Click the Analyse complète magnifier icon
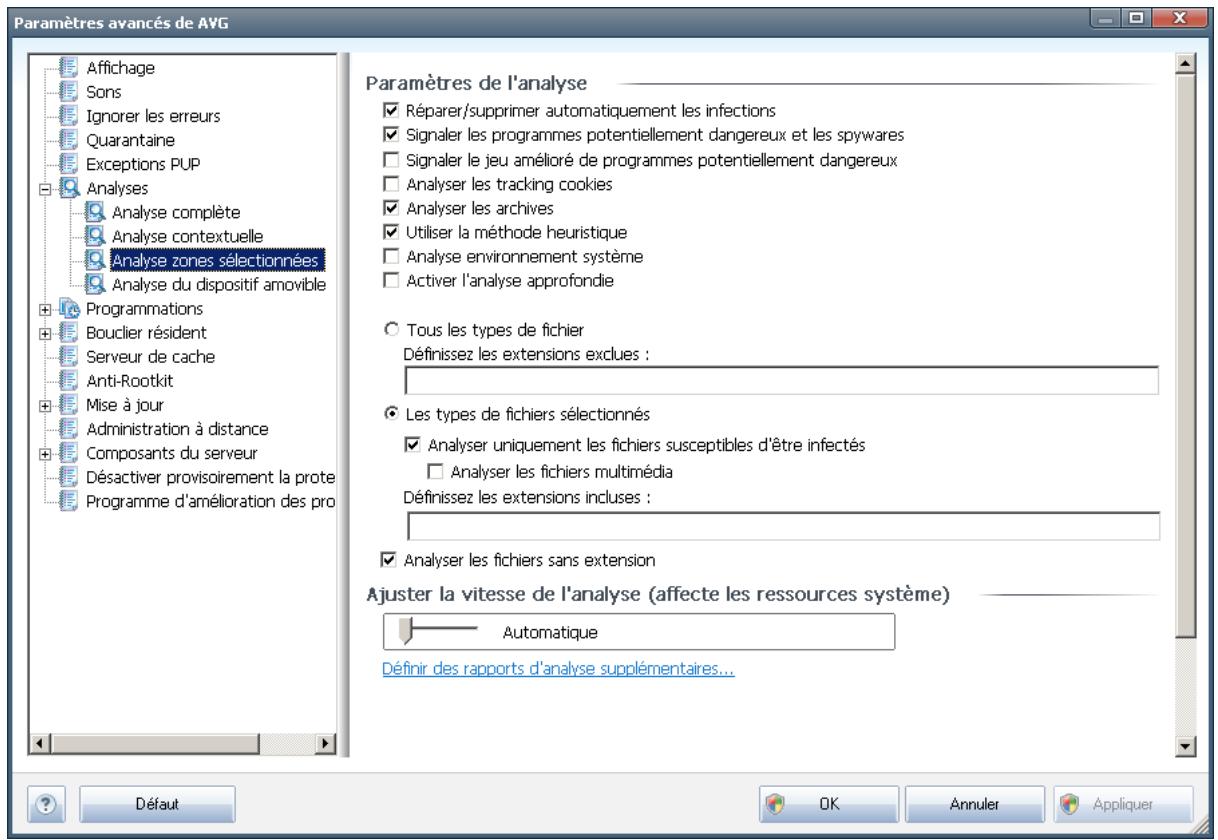Image resolution: width=1218 pixels, height=840 pixels. 95,213
